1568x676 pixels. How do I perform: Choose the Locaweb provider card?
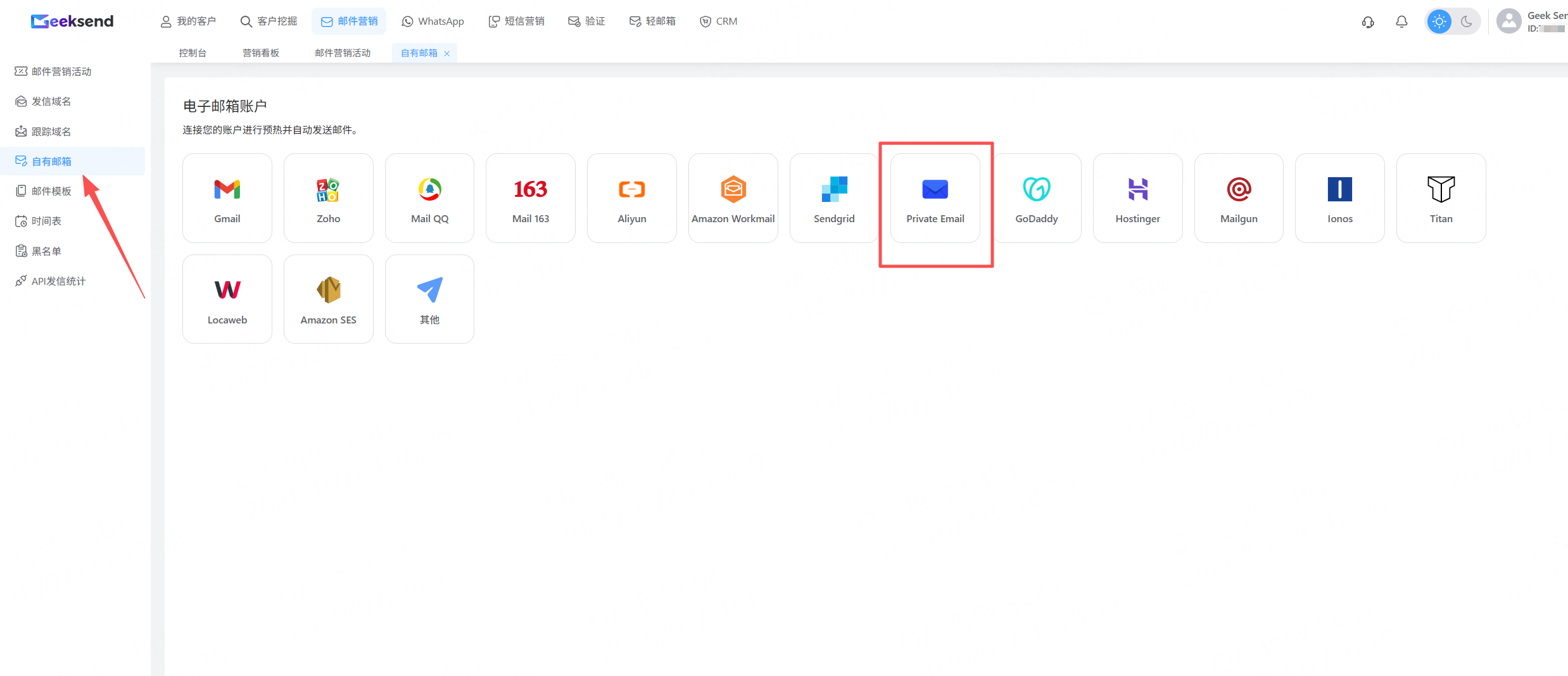tap(227, 299)
